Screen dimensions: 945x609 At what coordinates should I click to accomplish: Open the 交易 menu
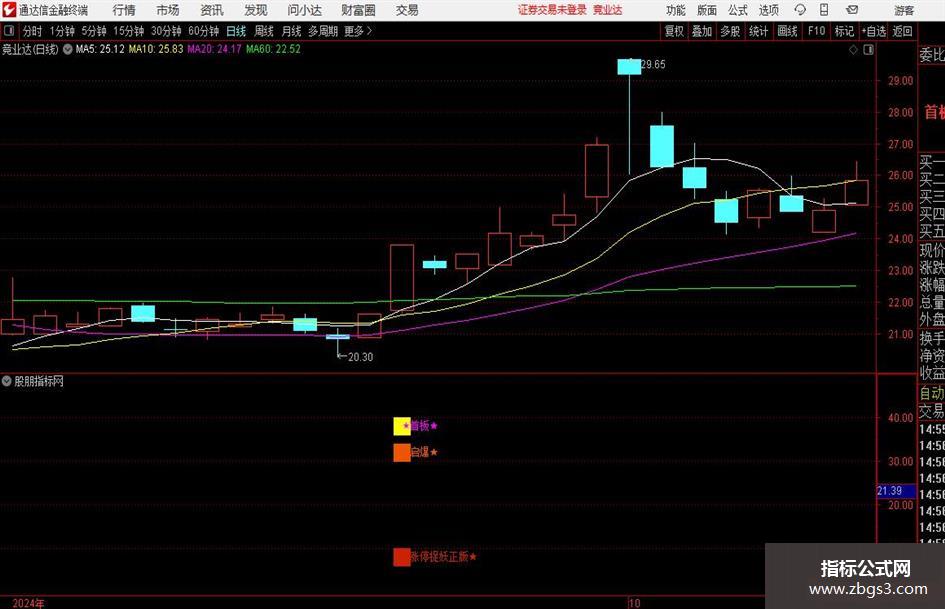(407, 10)
